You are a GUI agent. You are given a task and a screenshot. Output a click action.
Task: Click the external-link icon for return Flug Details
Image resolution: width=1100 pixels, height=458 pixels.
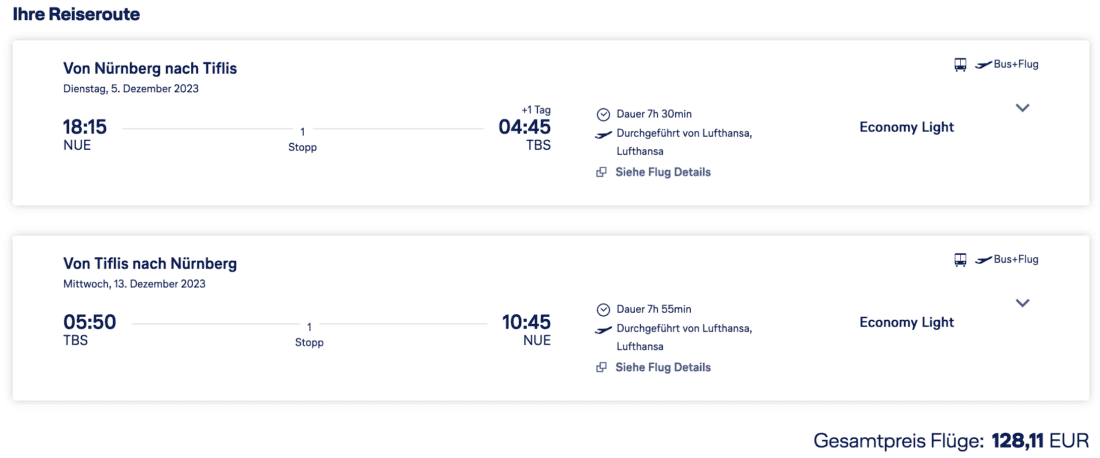click(x=602, y=367)
